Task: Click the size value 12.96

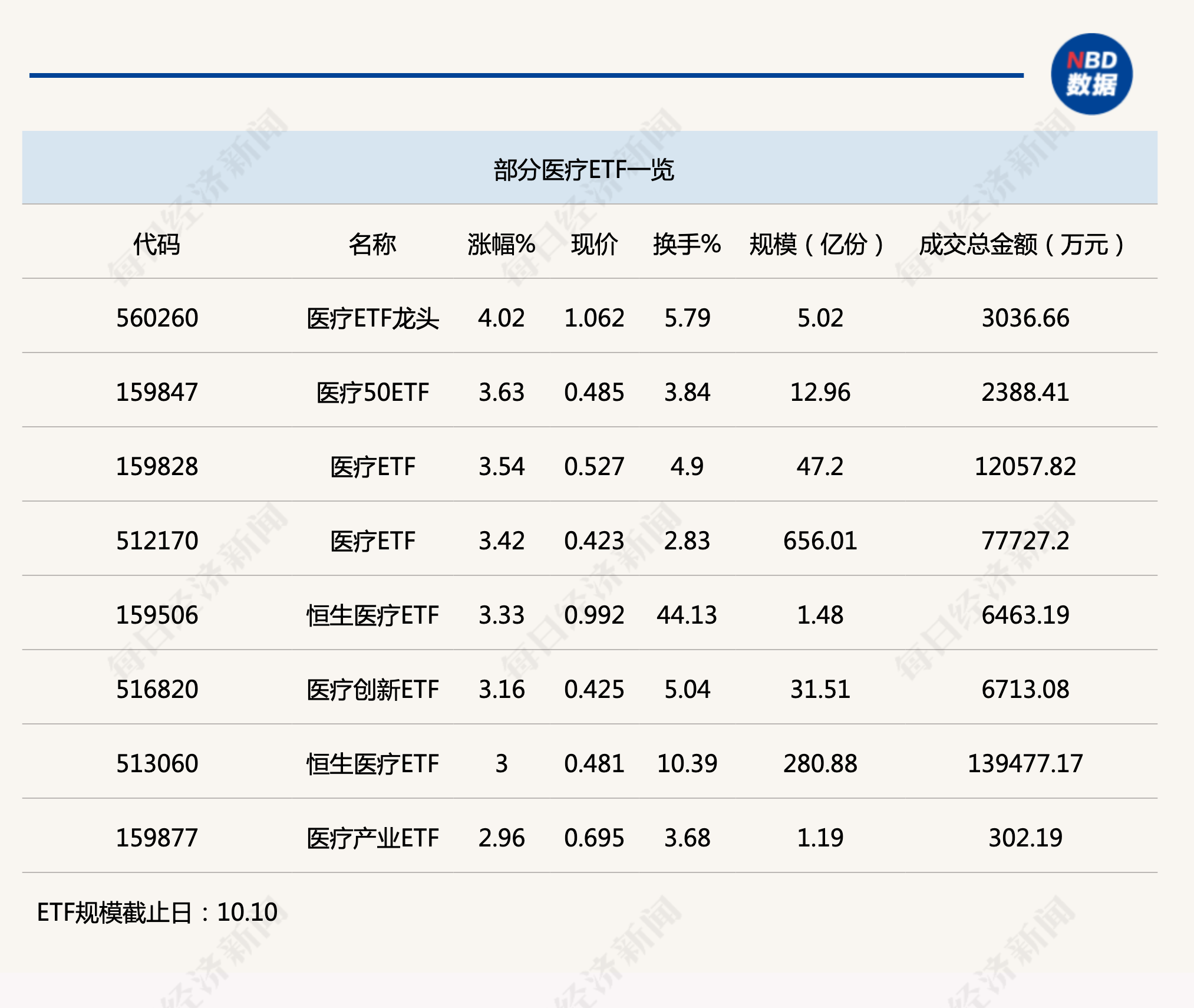Action: (820, 393)
